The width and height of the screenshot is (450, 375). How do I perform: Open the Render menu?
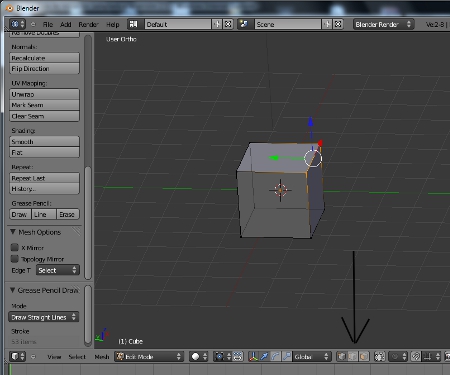88,24
